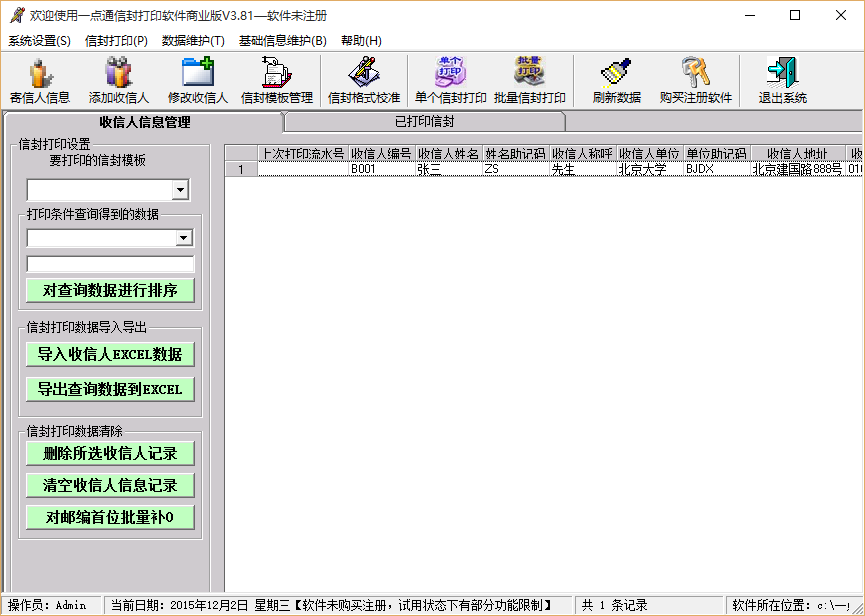Click 单个信封打印 single envelope print
Screen dimensions: 865x616
(x=450, y=80)
